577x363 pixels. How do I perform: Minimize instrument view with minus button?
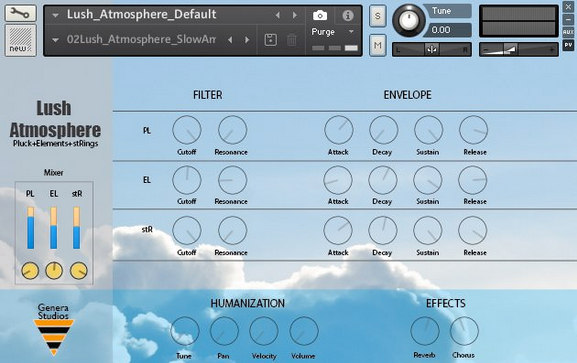point(568,20)
